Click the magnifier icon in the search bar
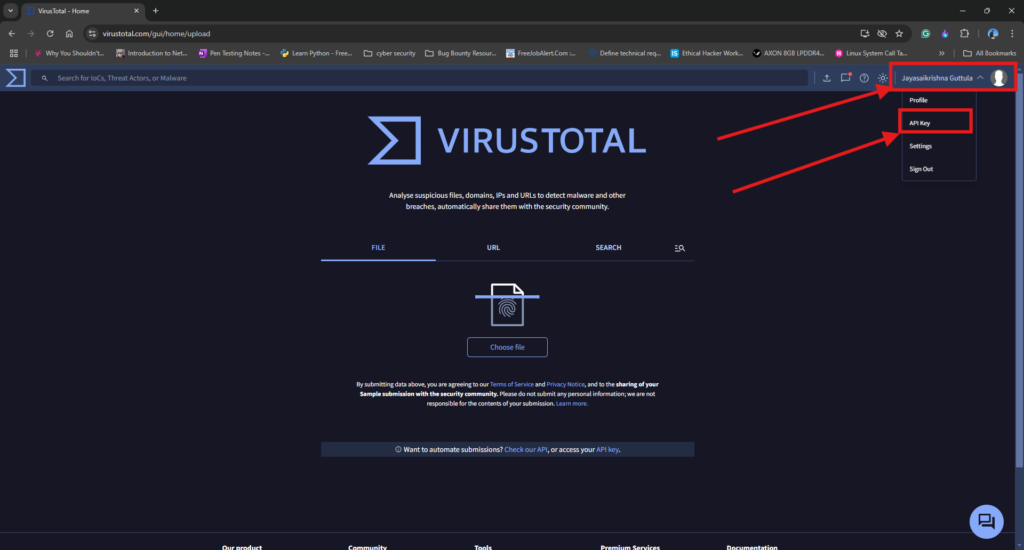 click(x=44, y=78)
